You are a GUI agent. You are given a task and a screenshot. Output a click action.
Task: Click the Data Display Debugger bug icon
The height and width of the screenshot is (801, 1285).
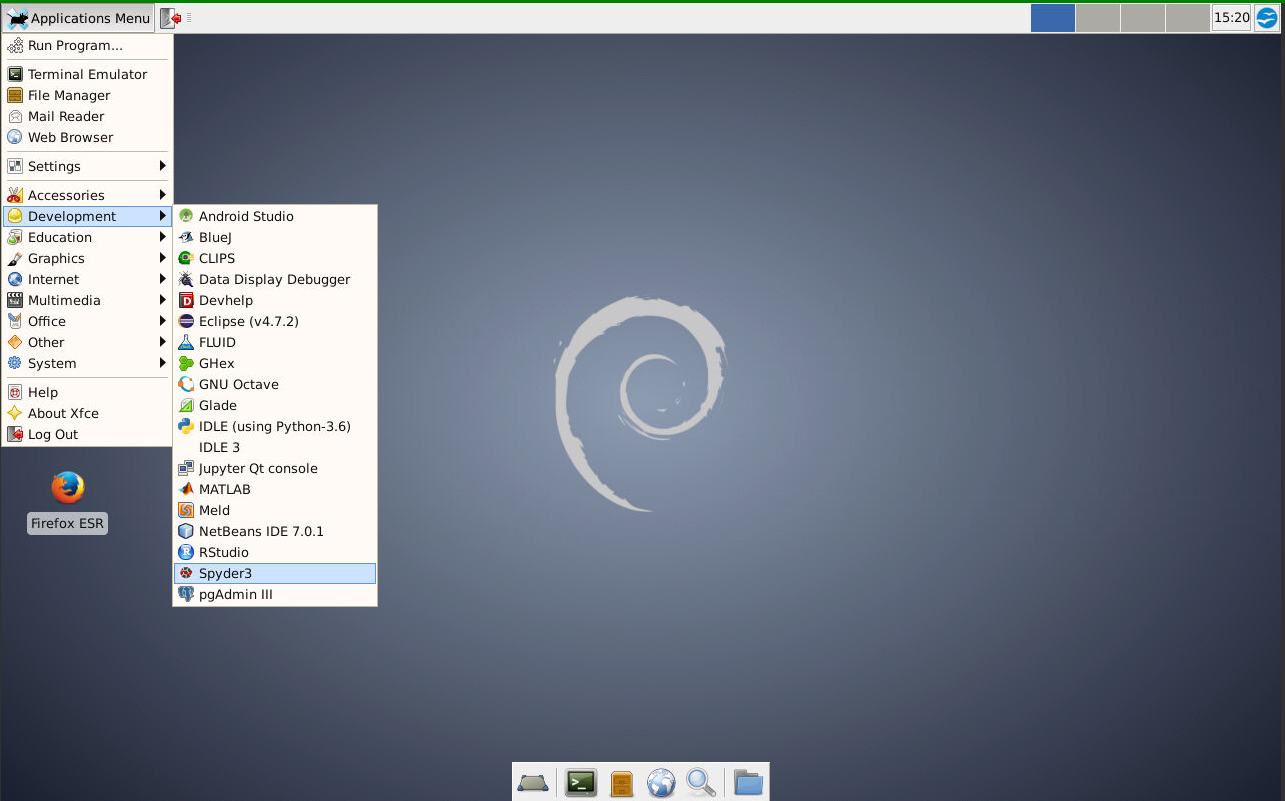pos(186,279)
